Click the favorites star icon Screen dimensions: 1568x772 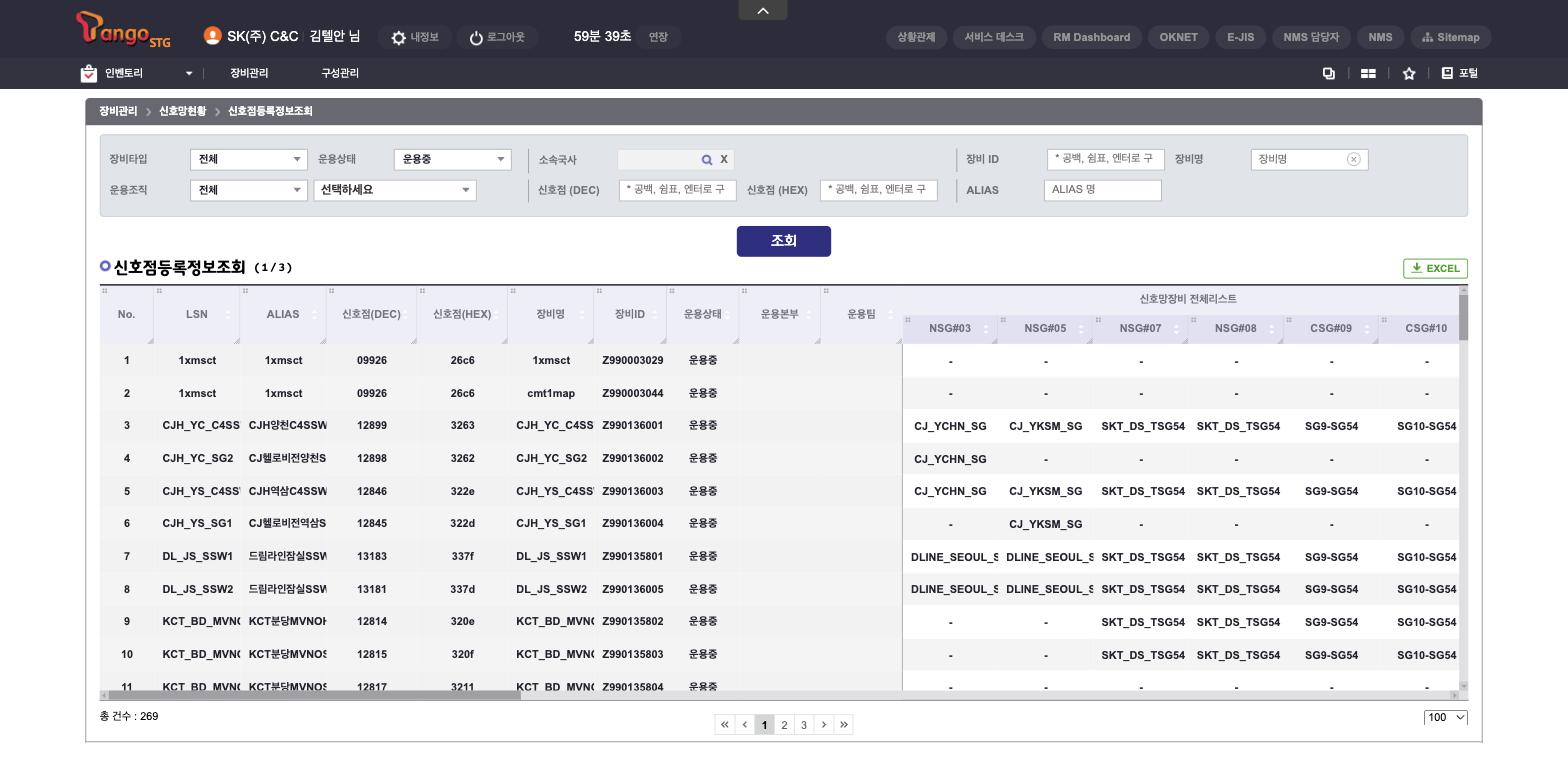[1409, 73]
